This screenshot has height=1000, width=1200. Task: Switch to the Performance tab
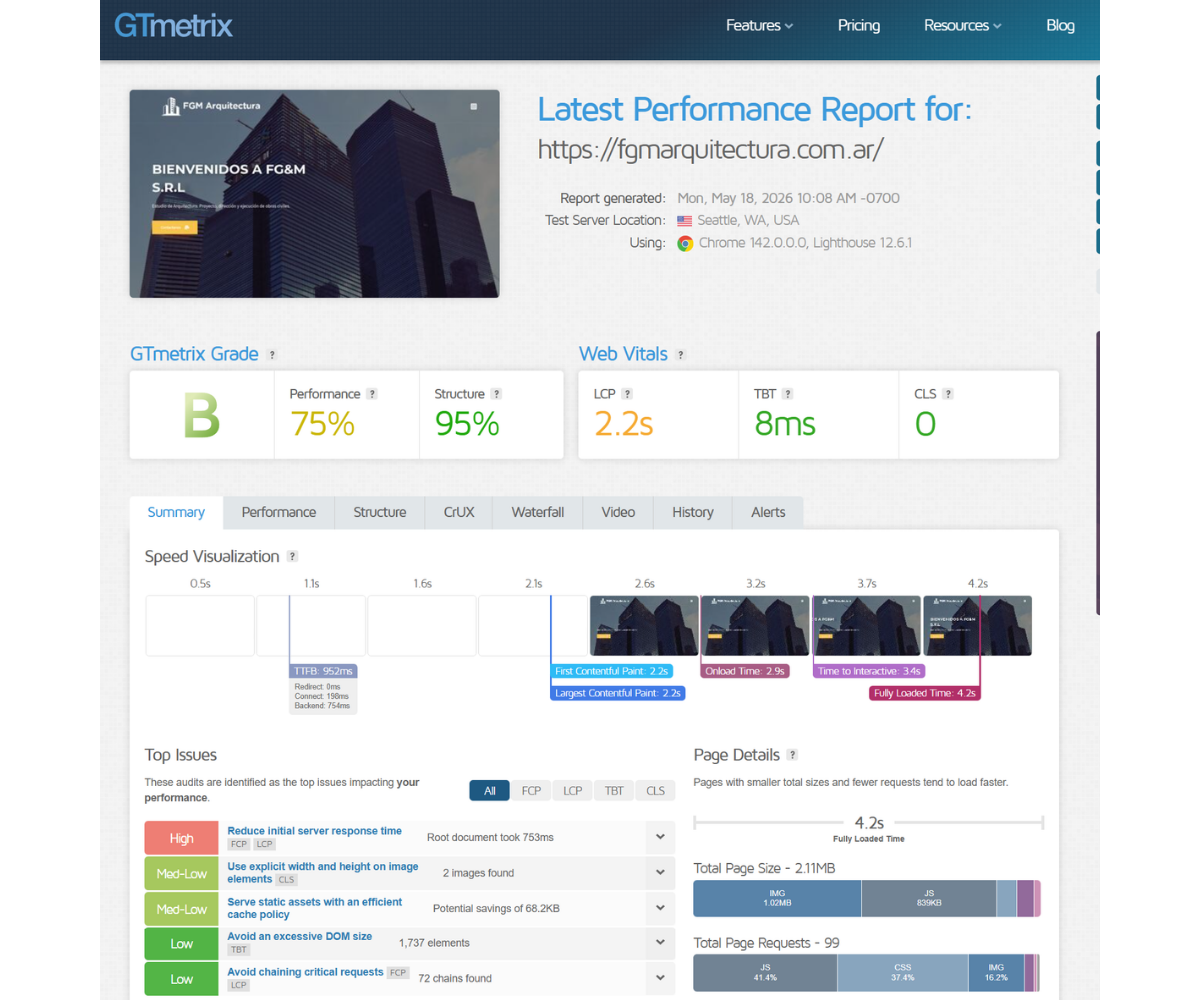(x=279, y=512)
